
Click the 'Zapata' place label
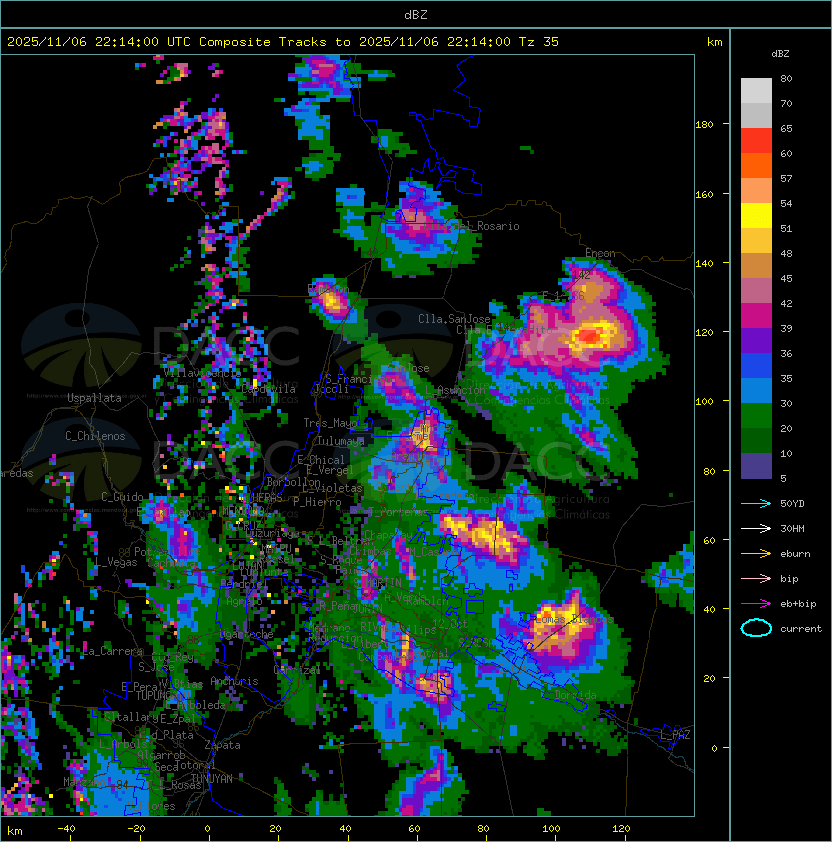pyautogui.click(x=222, y=745)
